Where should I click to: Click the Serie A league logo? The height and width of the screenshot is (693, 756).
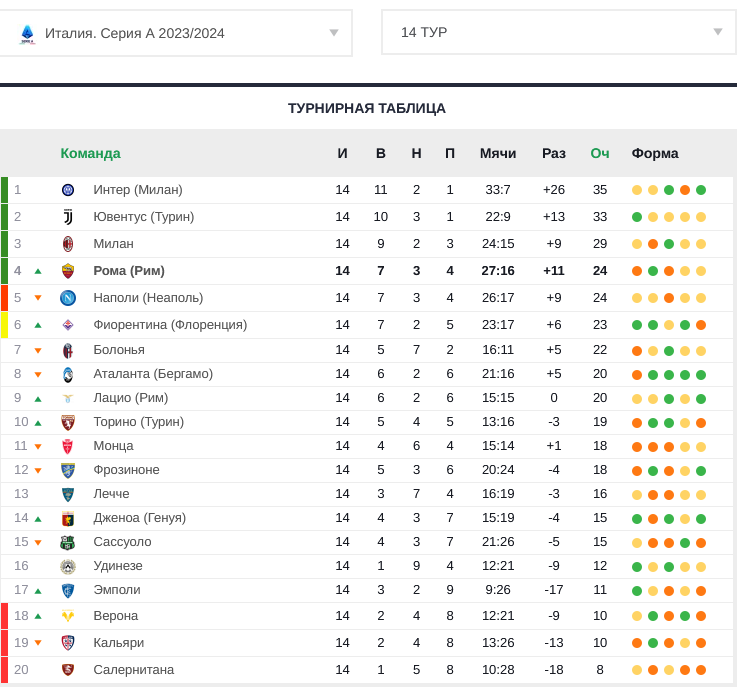[x=27, y=33]
